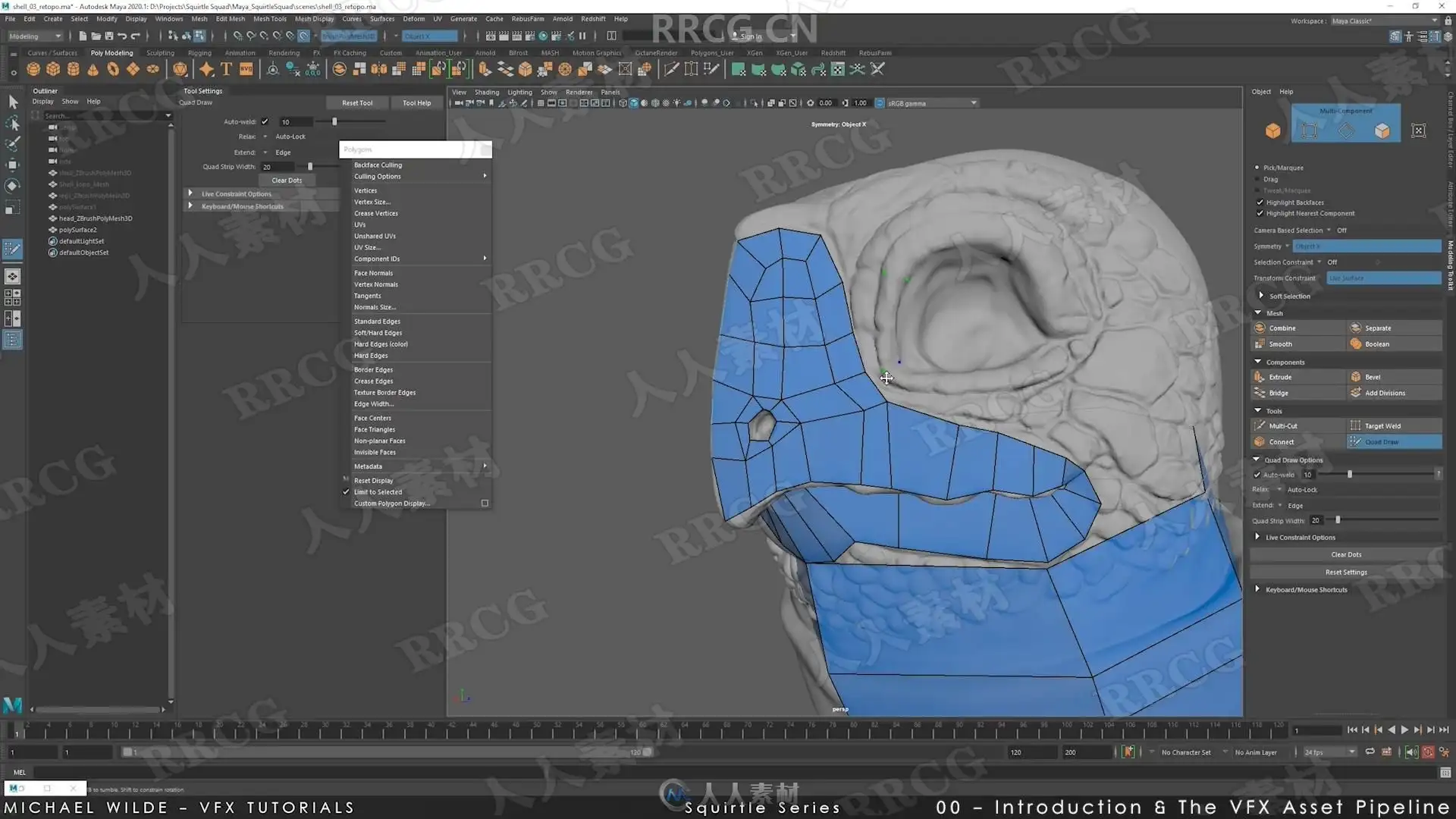Image resolution: width=1456 pixels, height=819 pixels.
Task: Uncheck Highlight Backfaces option
Action: pyautogui.click(x=1260, y=202)
